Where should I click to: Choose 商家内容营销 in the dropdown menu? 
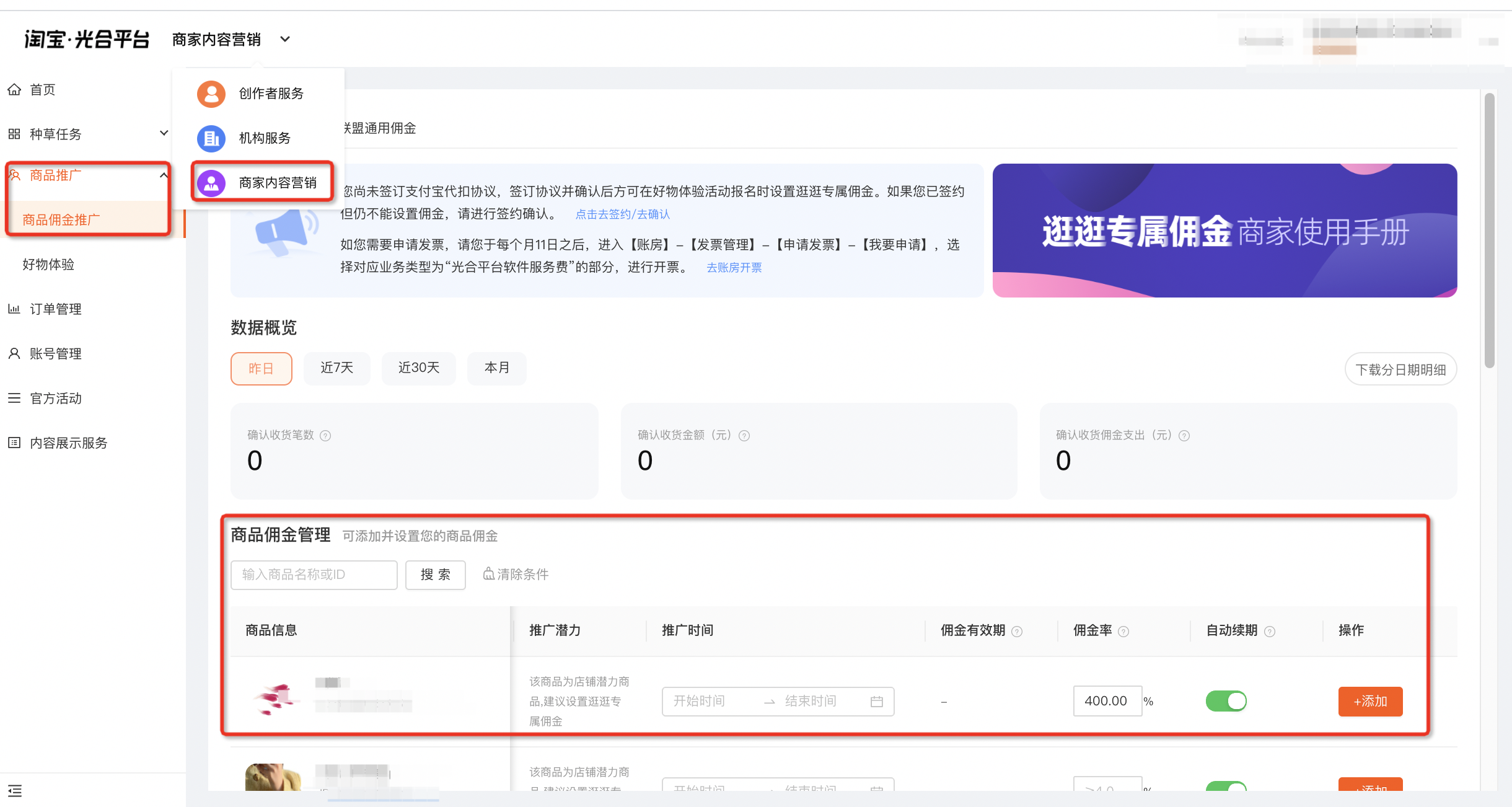(x=278, y=183)
